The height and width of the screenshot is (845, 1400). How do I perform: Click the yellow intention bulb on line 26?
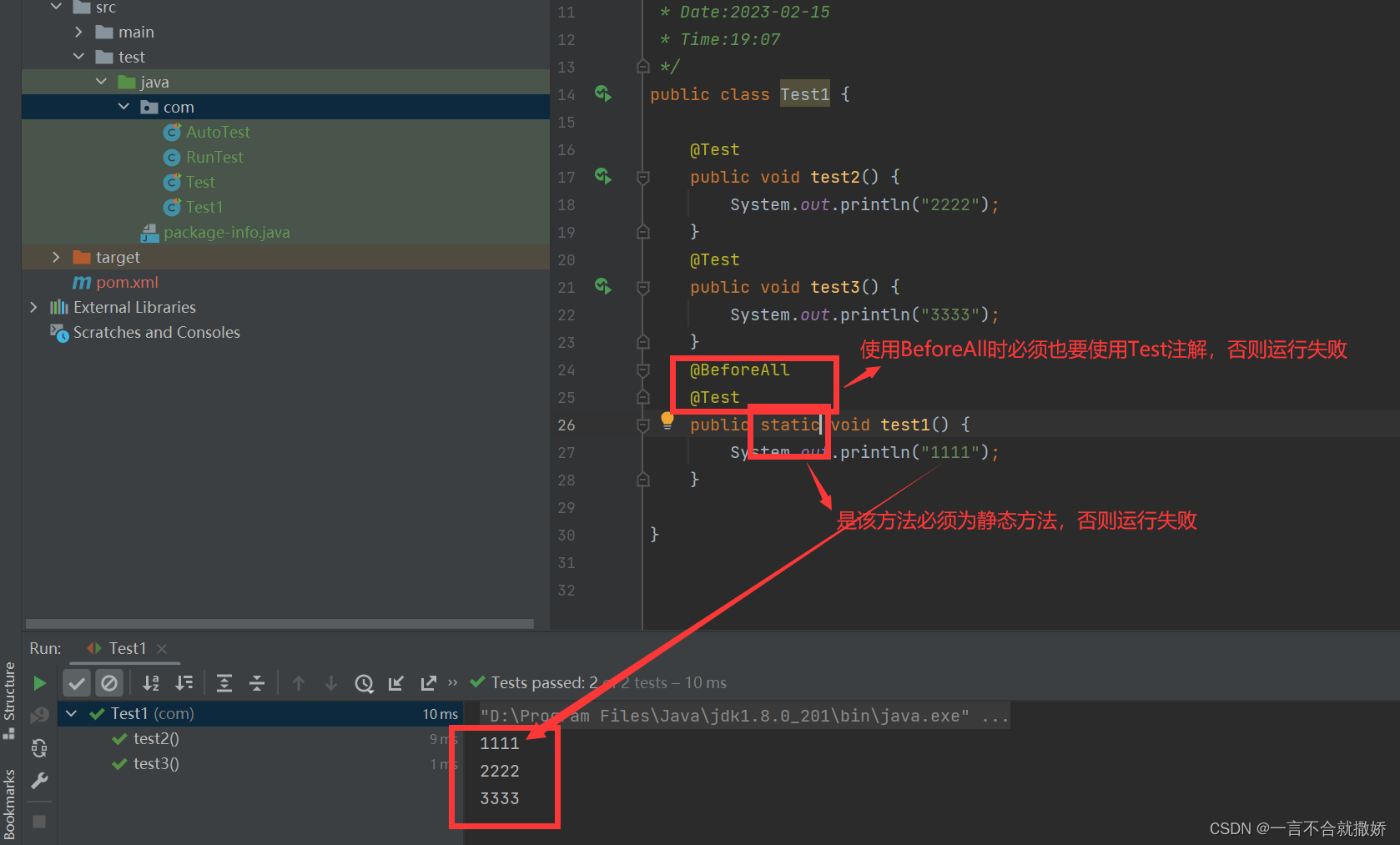(x=667, y=420)
